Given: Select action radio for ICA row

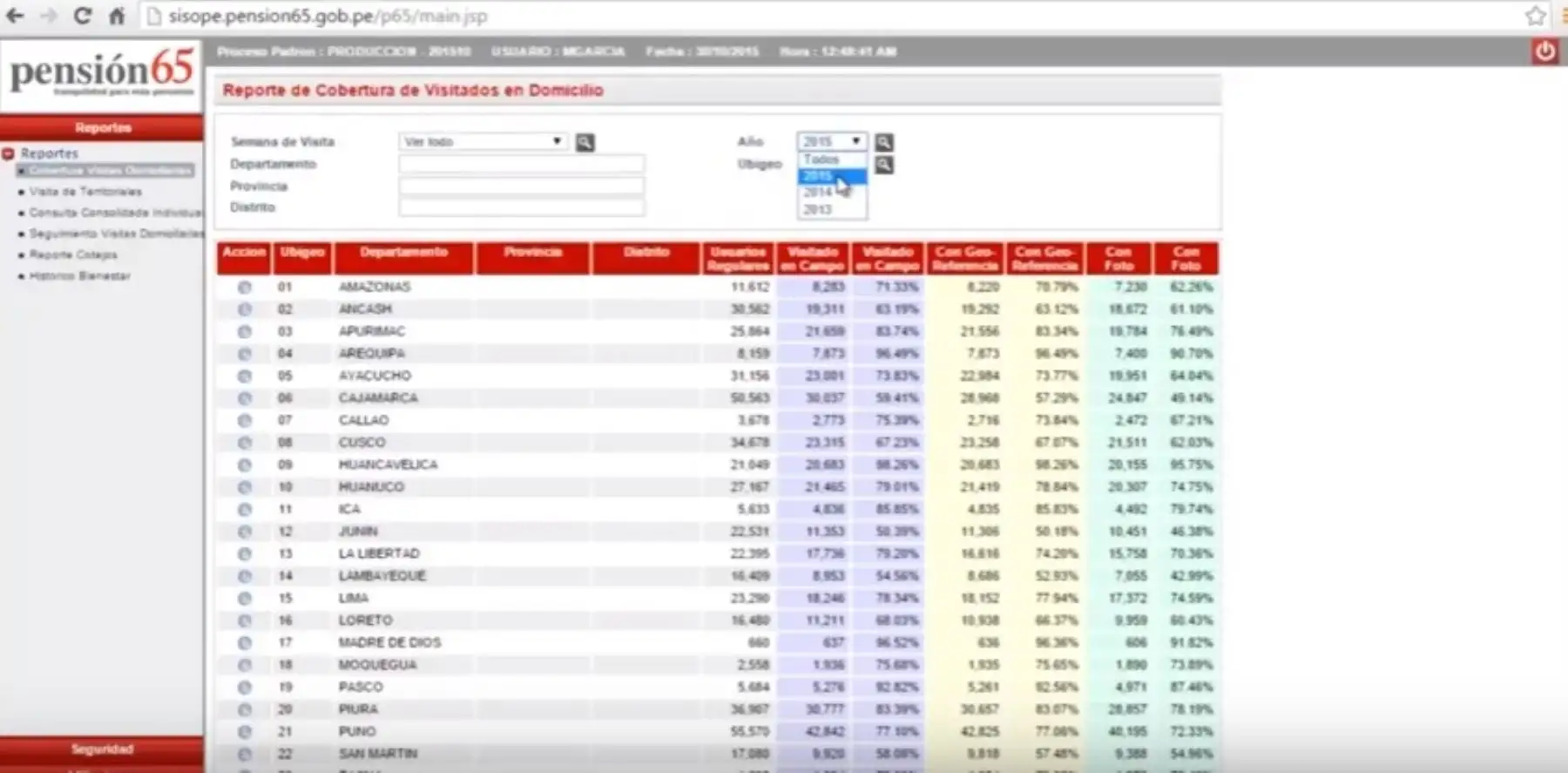Looking at the screenshot, I should point(244,509).
